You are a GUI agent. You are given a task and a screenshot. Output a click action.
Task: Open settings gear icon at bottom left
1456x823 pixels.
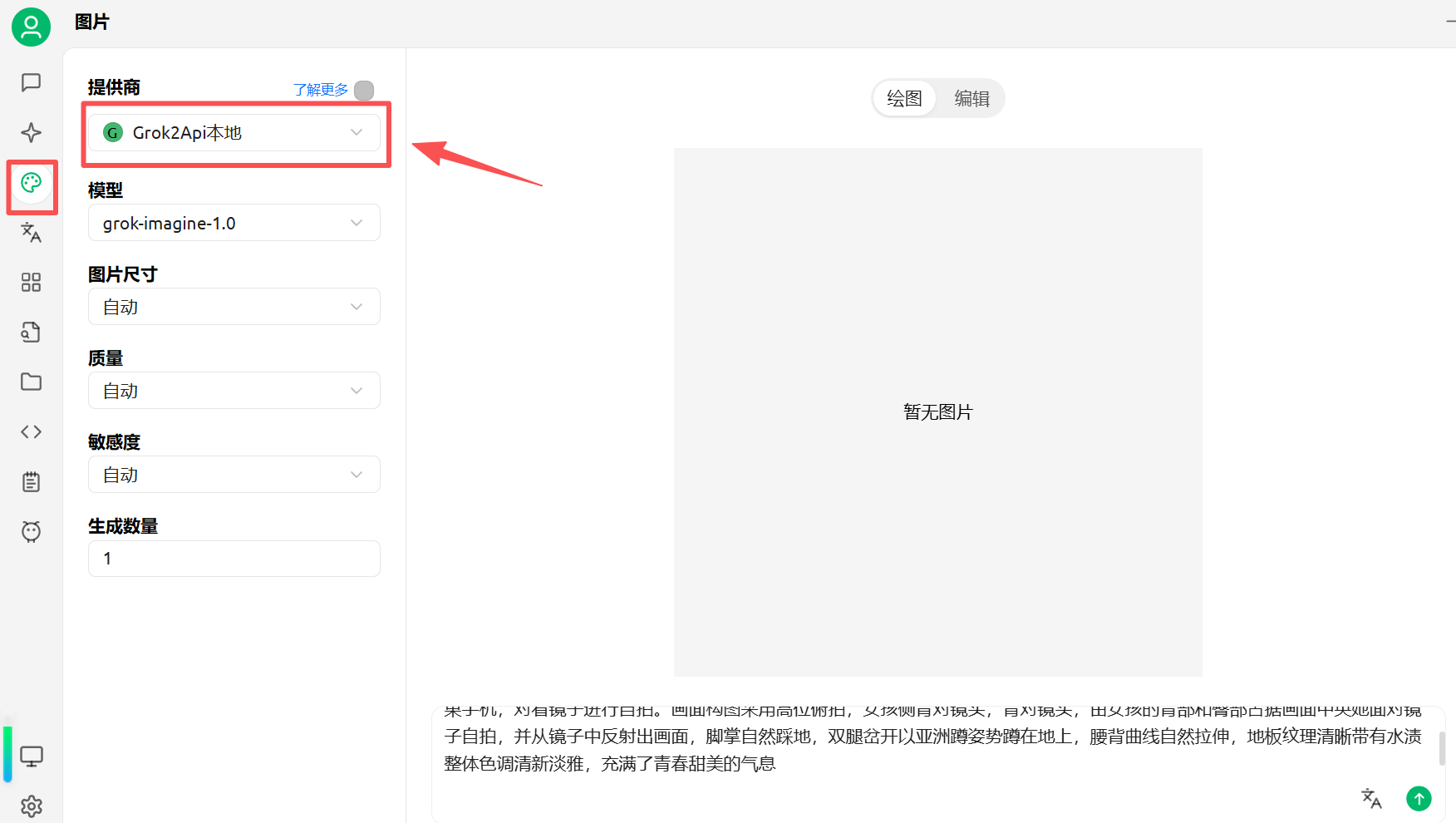click(31, 806)
